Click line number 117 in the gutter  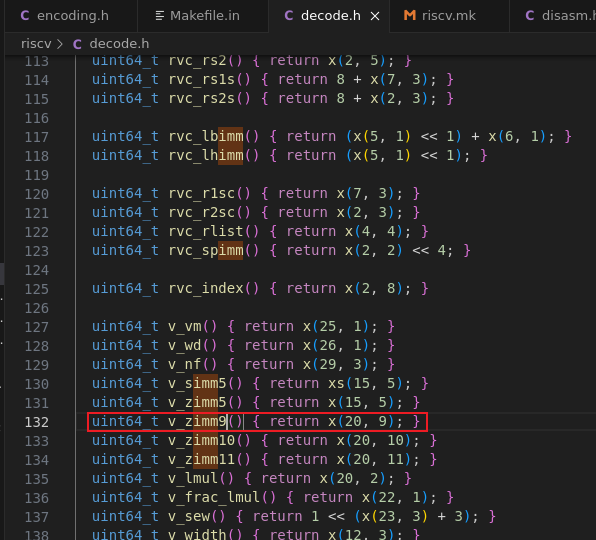tap(36, 137)
